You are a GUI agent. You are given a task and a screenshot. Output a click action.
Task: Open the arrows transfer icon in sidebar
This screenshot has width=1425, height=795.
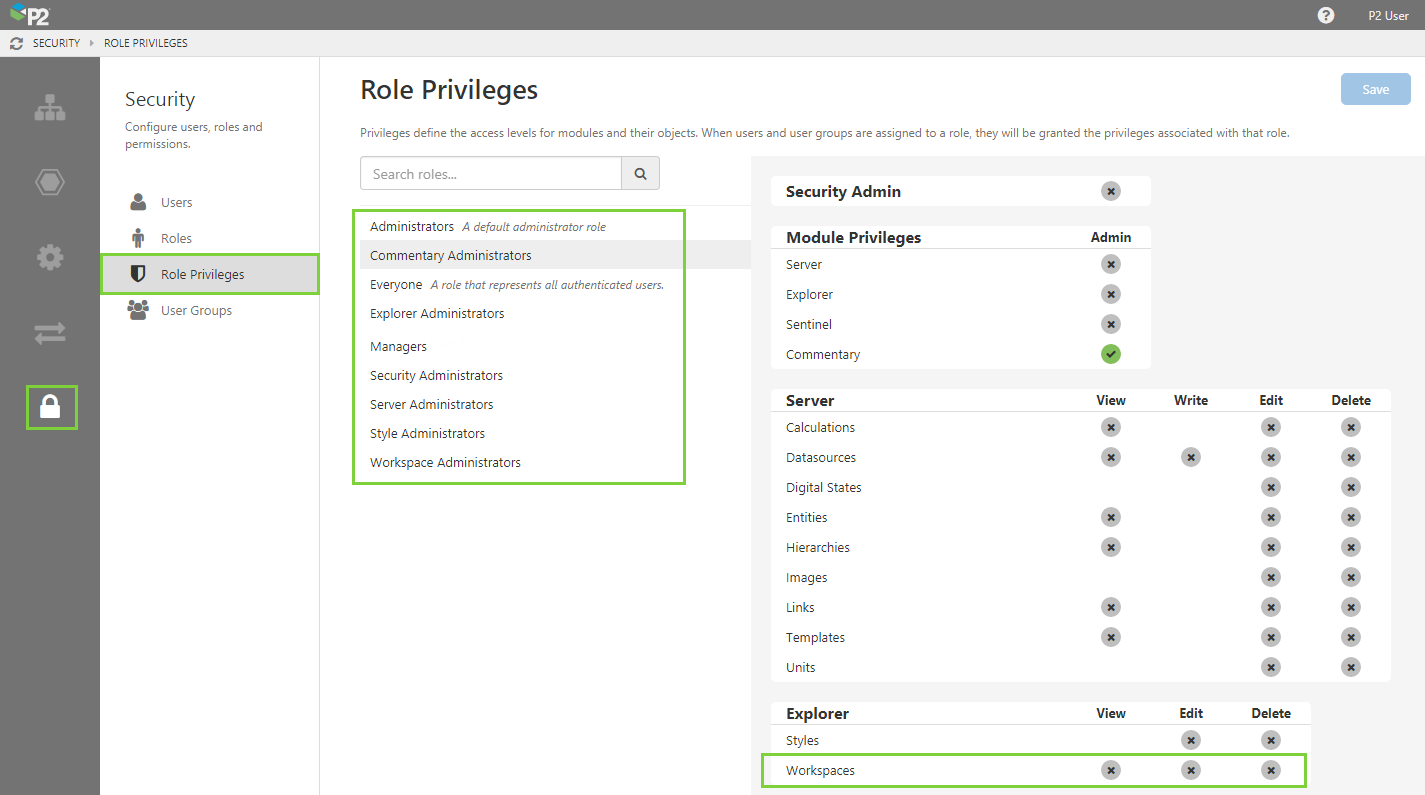click(50, 333)
